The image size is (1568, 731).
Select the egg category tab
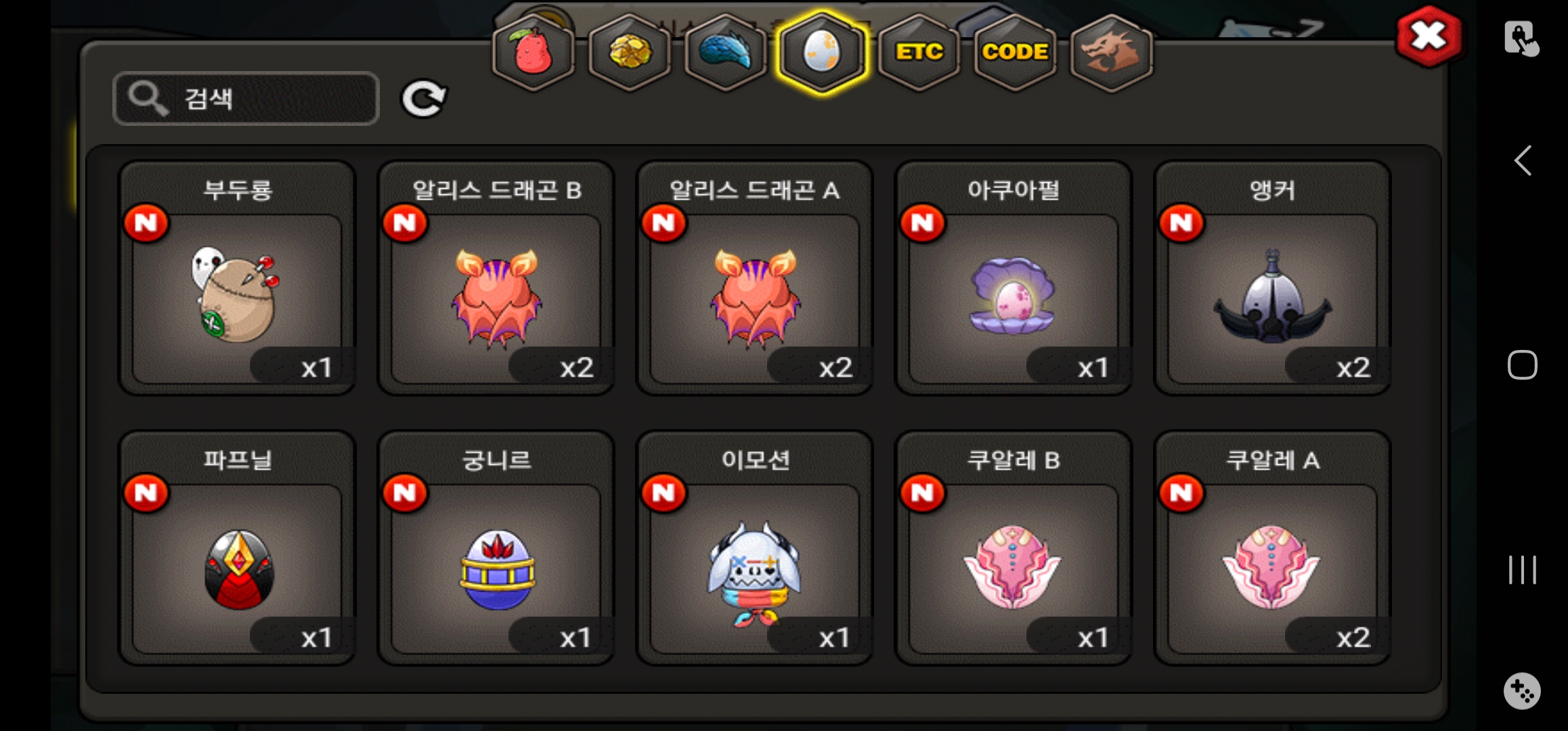(822, 53)
